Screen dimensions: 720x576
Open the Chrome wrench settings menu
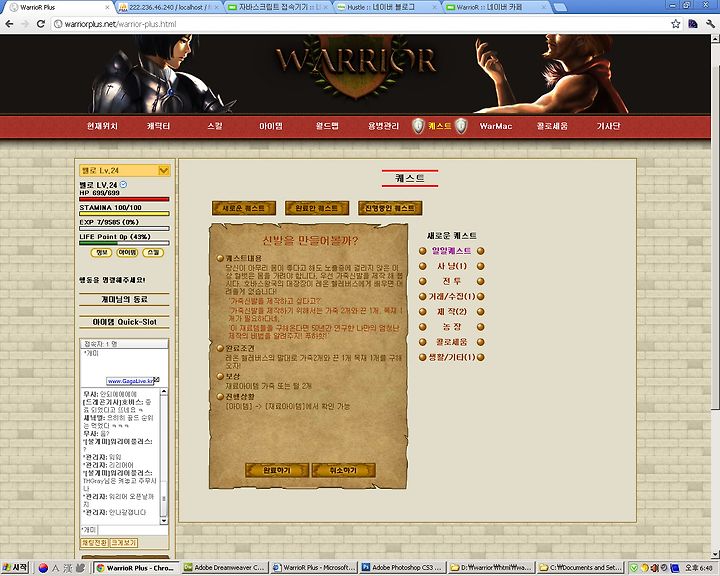[710, 24]
